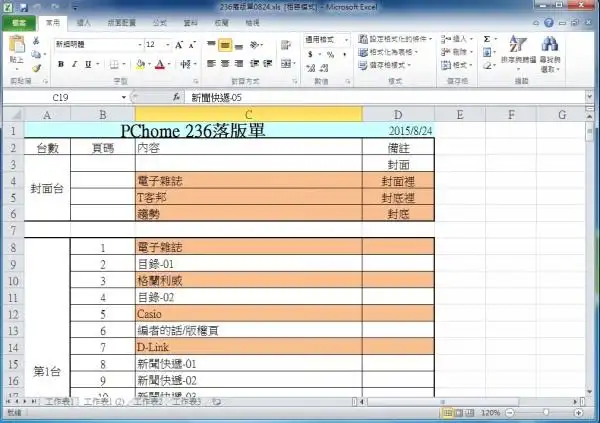Click the Format Painter brush icon
Screen dimensions: 600x423
pyautogui.click(x=36, y=68)
